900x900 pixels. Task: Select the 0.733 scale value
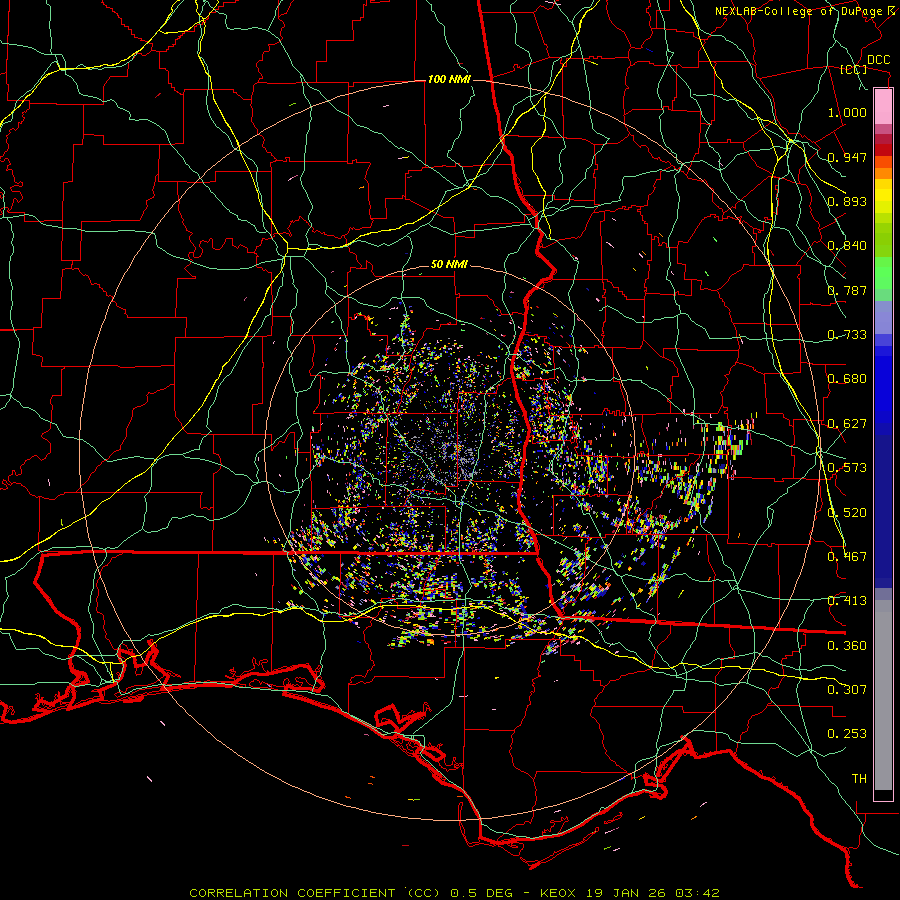click(x=847, y=335)
